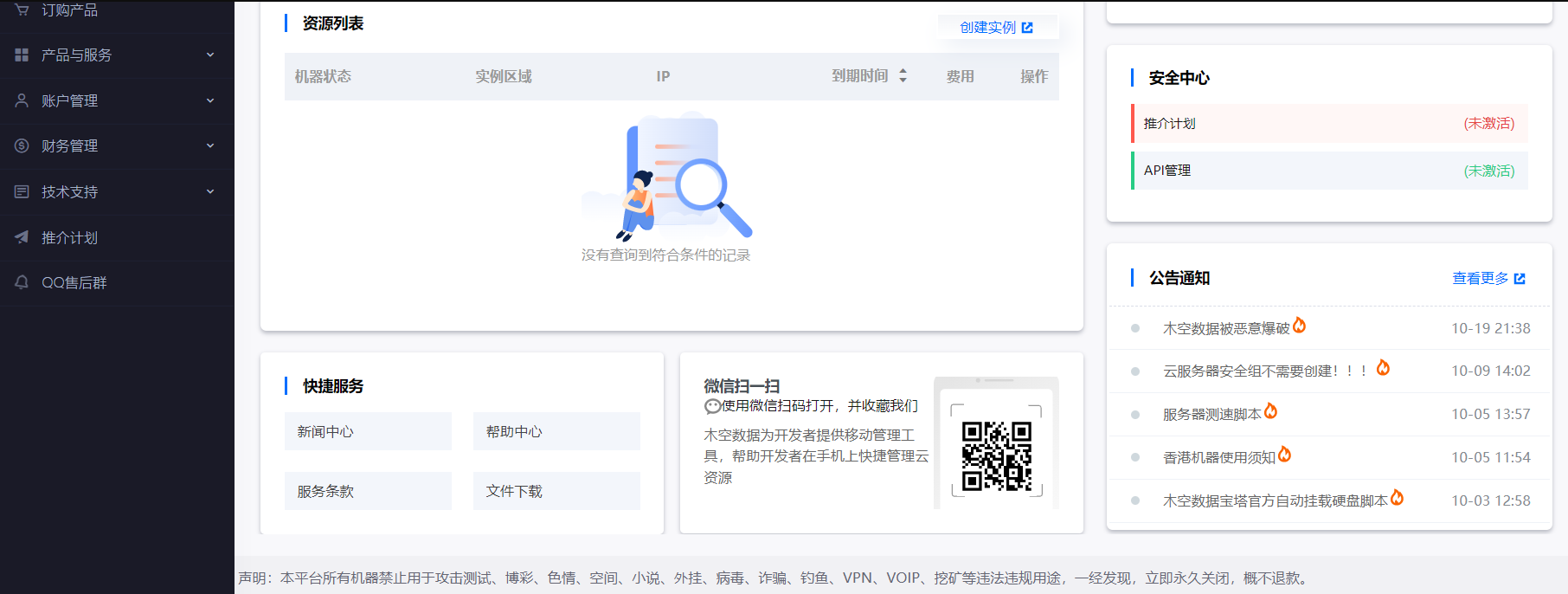Click the 资源列表 section title
Image resolution: width=1568 pixels, height=594 pixels.
[x=333, y=23]
